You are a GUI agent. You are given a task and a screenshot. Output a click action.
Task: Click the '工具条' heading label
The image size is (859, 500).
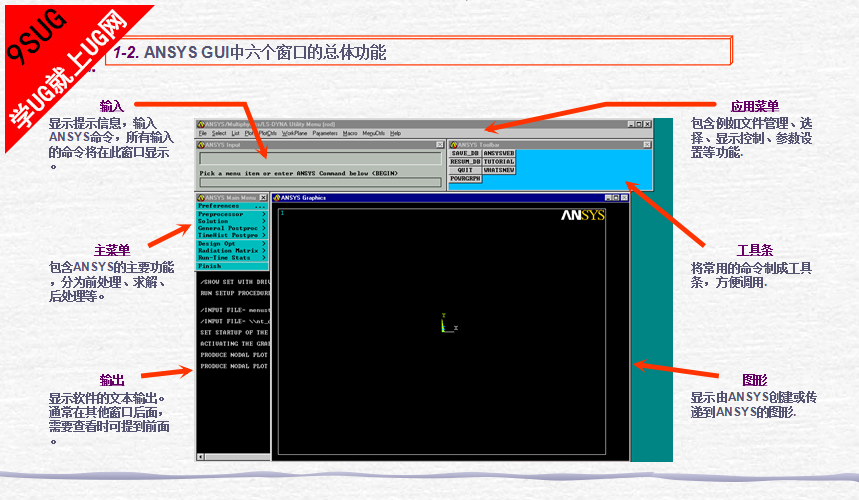click(754, 250)
